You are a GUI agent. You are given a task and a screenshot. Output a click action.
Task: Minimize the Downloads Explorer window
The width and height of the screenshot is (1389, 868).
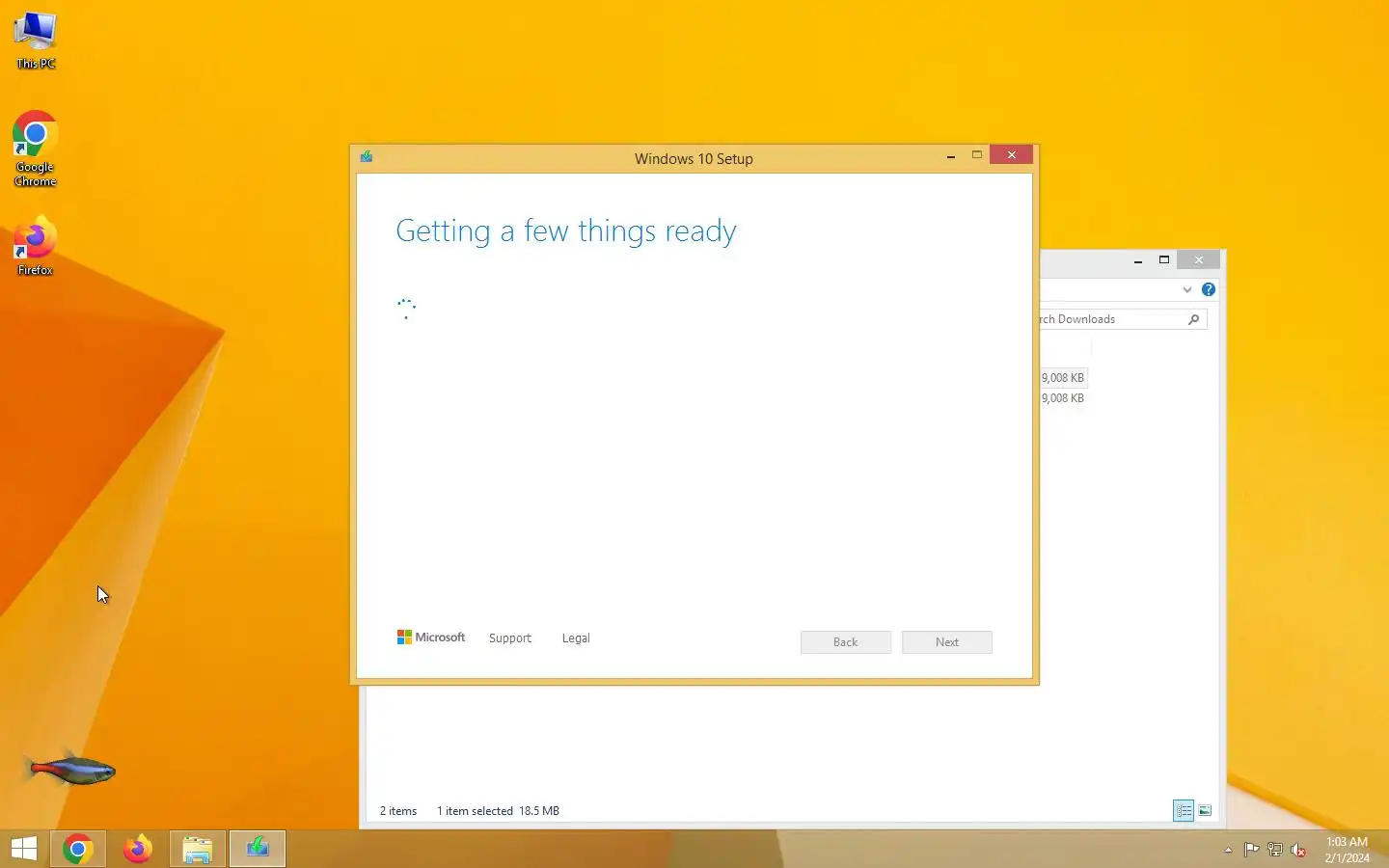[1138, 260]
